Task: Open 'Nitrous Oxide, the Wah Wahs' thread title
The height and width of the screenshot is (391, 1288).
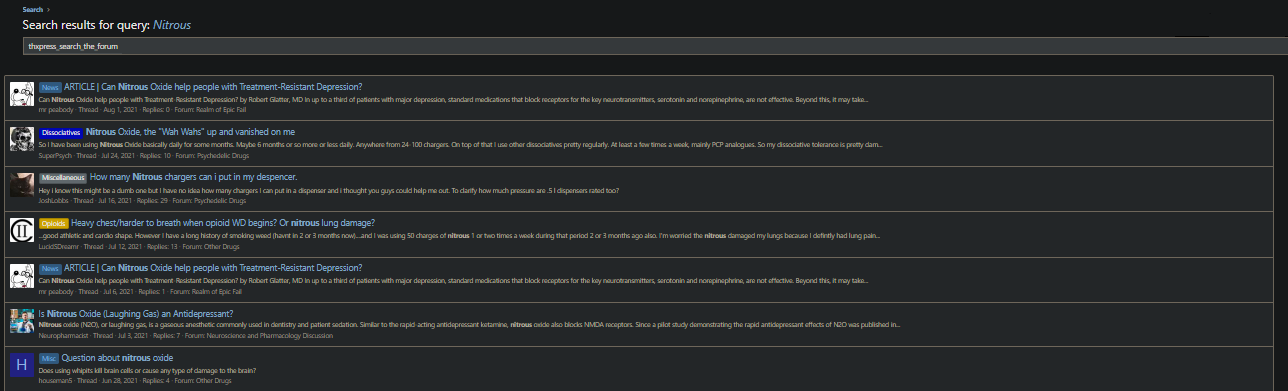Action: 190,132
